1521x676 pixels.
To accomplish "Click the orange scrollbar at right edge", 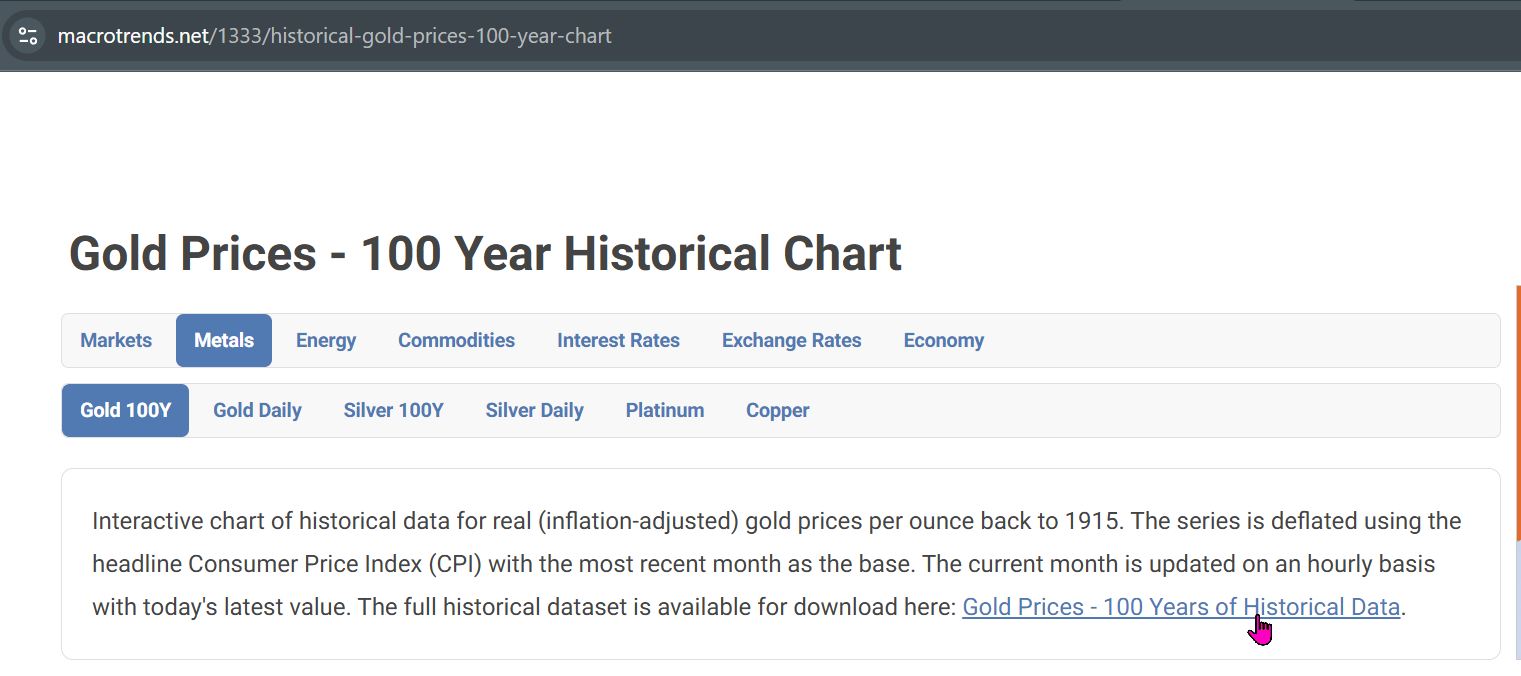I will coord(1517,400).
